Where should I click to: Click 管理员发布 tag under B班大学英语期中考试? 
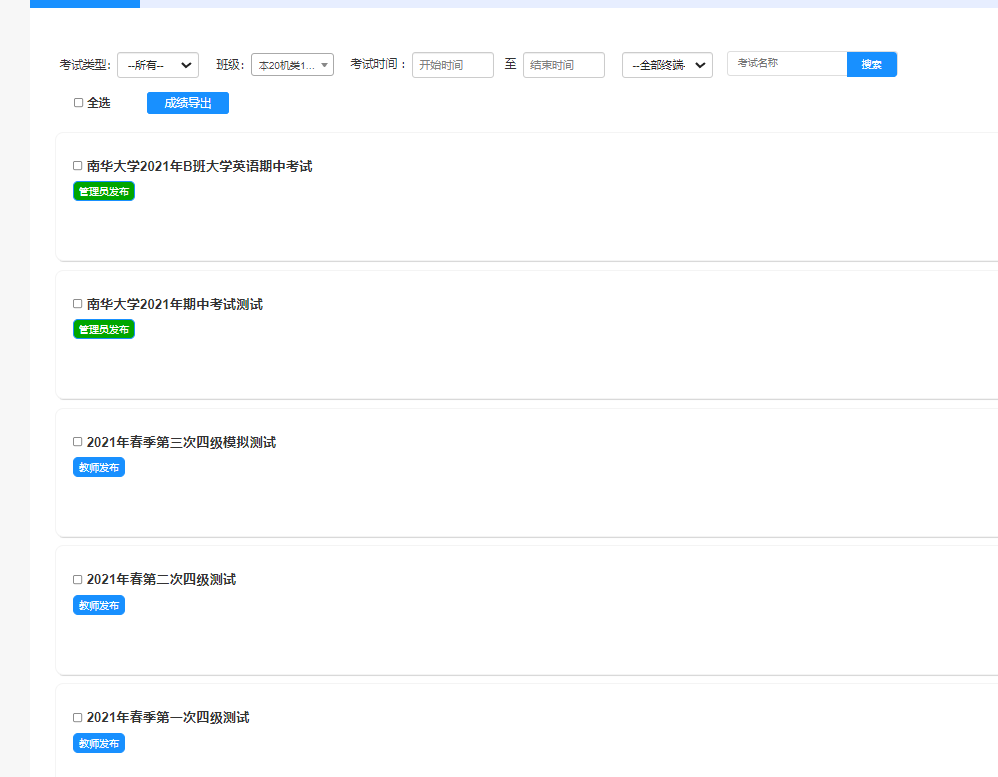pos(104,192)
